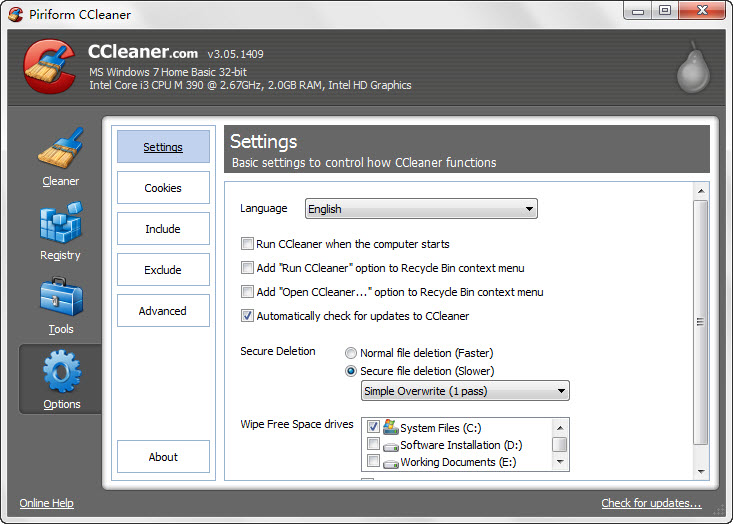
Task: Open the Cleaner section brush icon
Action: tap(61, 148)
